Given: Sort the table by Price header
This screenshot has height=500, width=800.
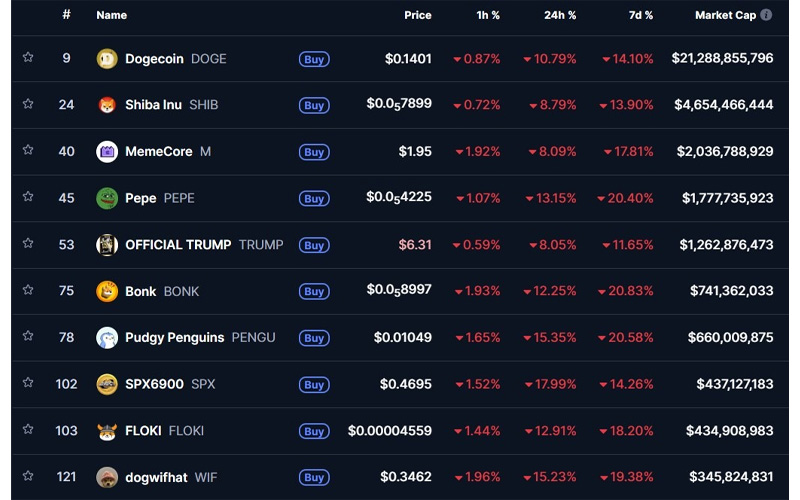Looking at the screenshot, I should (418, 15).
